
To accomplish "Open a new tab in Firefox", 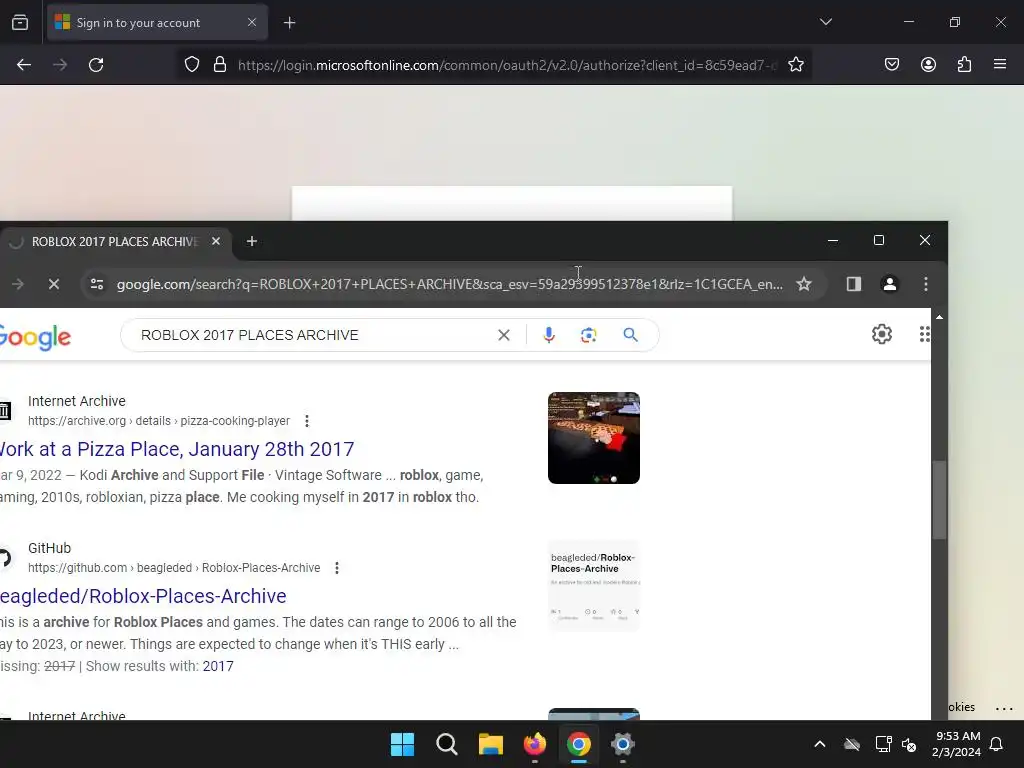I will click(x=289, y=23).
